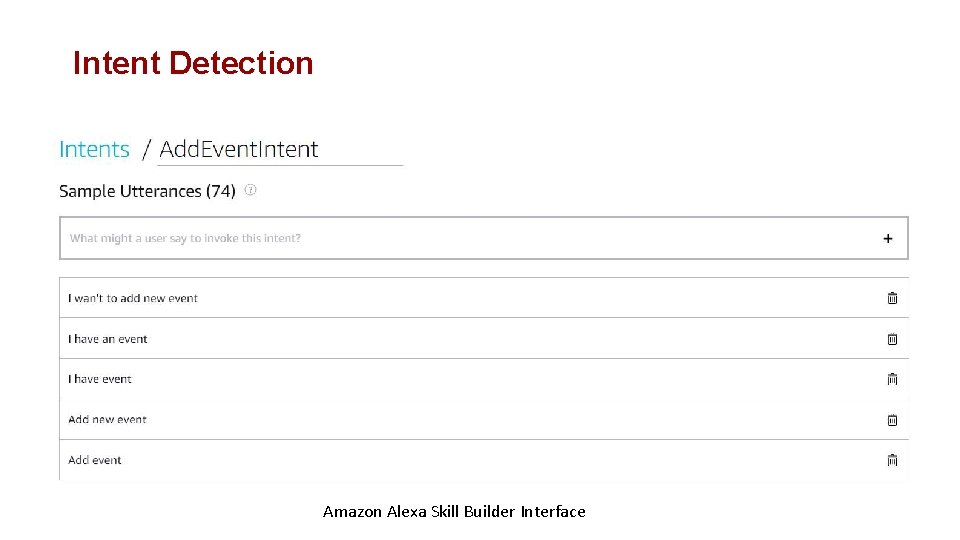The width and height of the screenshot is (960, 540).
Task: Click the Sample Utterances heading
Action: pos(130,191)
